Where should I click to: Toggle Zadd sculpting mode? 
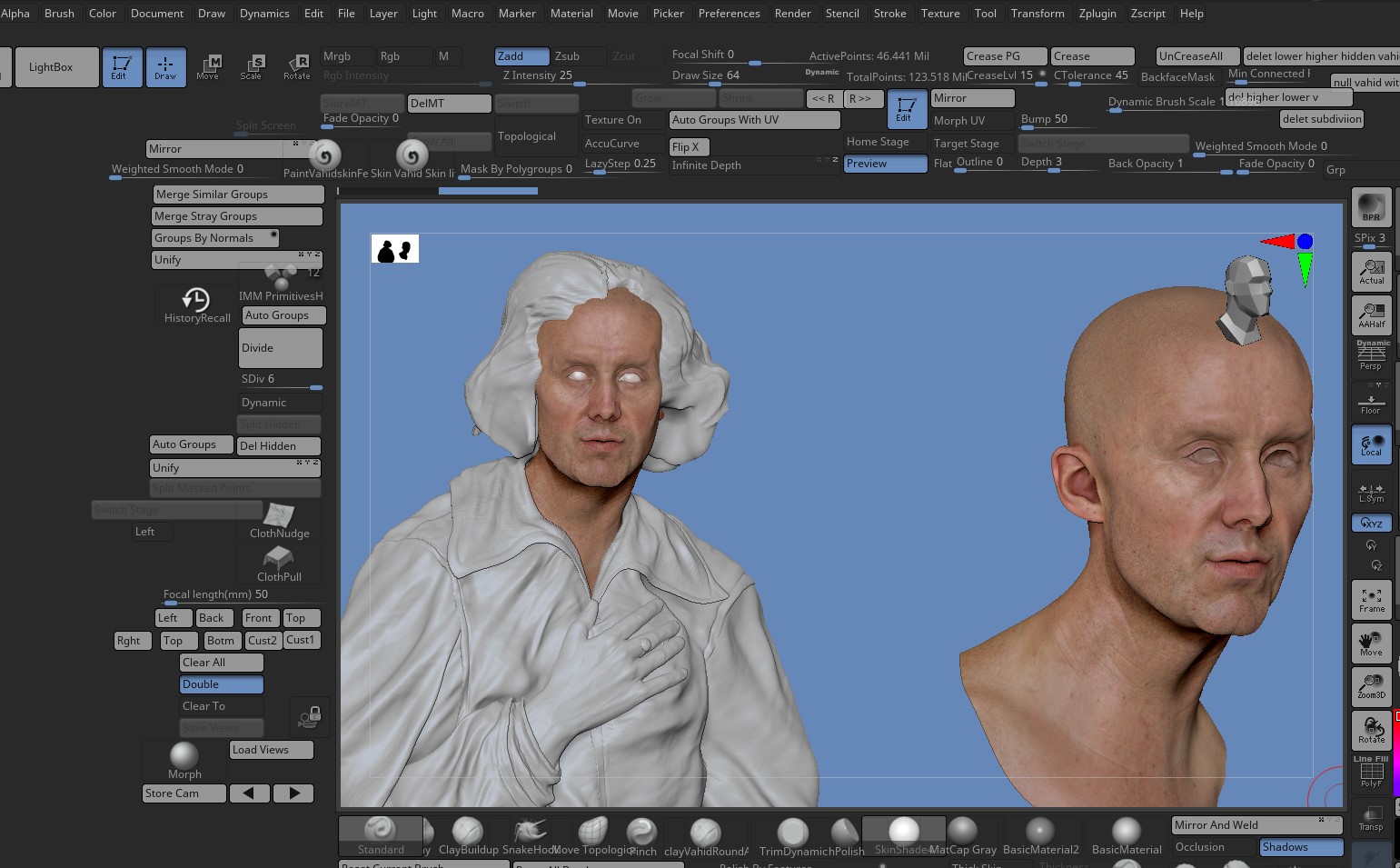coord(520,55)
